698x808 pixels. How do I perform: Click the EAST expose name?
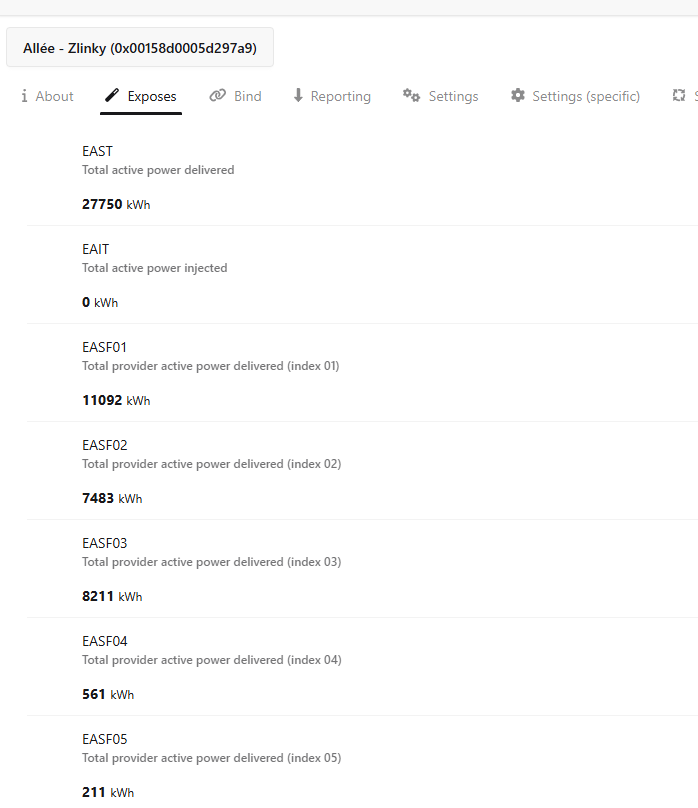pos(98,151)
